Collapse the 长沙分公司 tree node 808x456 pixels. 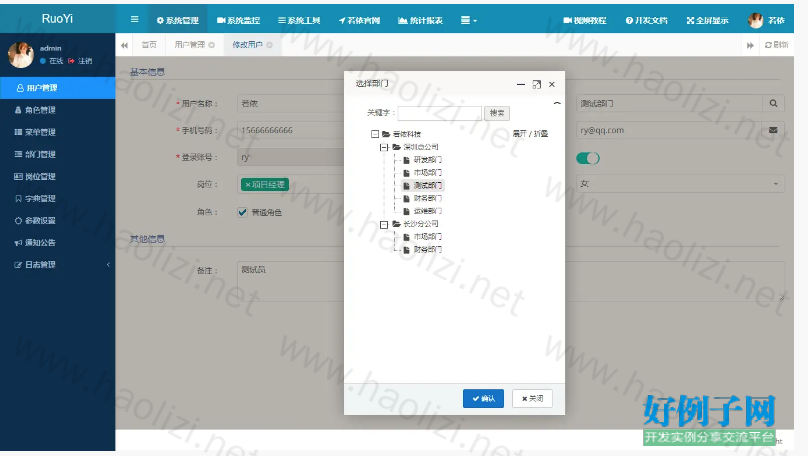pyautogui.click(x=384, y=224)
